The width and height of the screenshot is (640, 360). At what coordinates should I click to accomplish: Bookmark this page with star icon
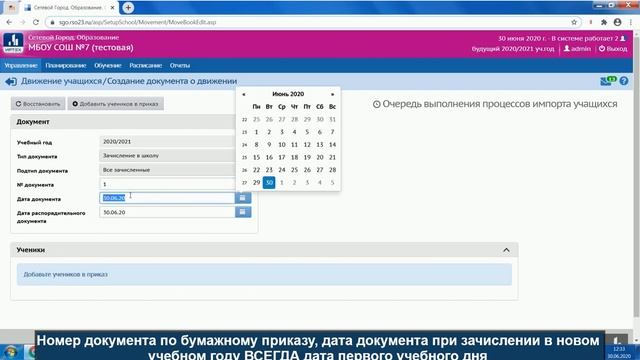coord(574,22)
